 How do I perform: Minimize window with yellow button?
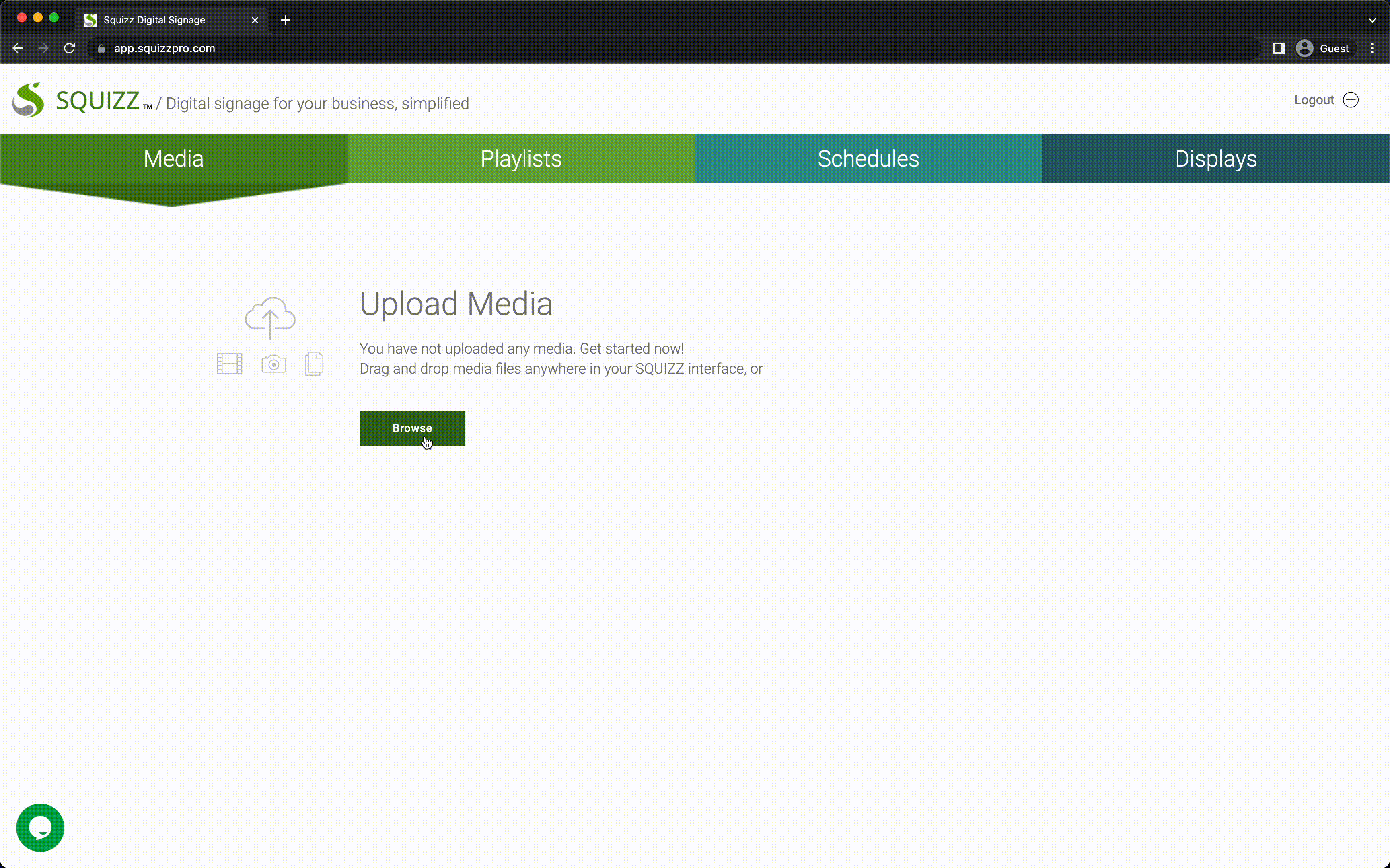tap(38, 18)
